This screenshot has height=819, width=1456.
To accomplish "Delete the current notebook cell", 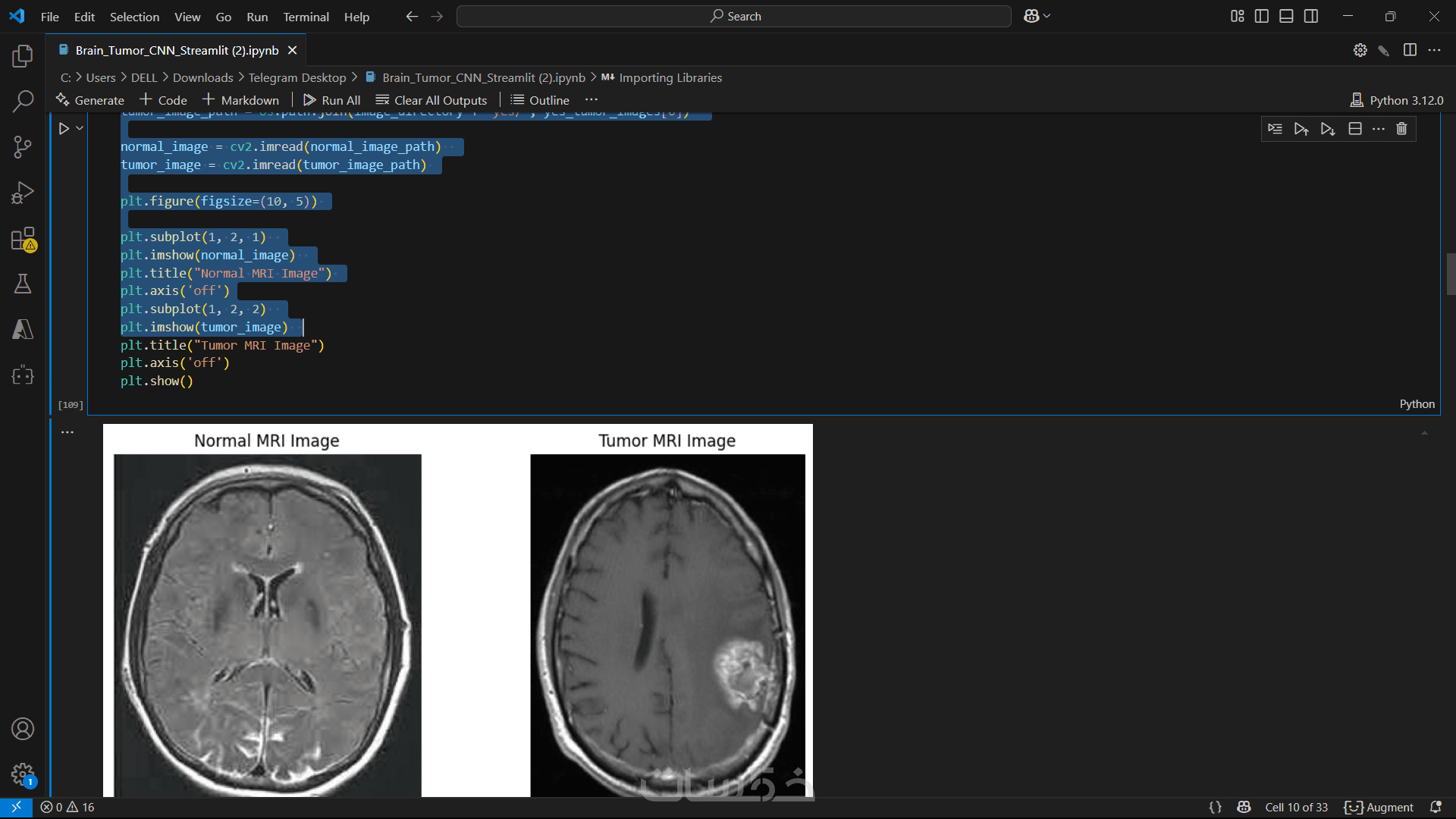I will (x=1401, y=129).
